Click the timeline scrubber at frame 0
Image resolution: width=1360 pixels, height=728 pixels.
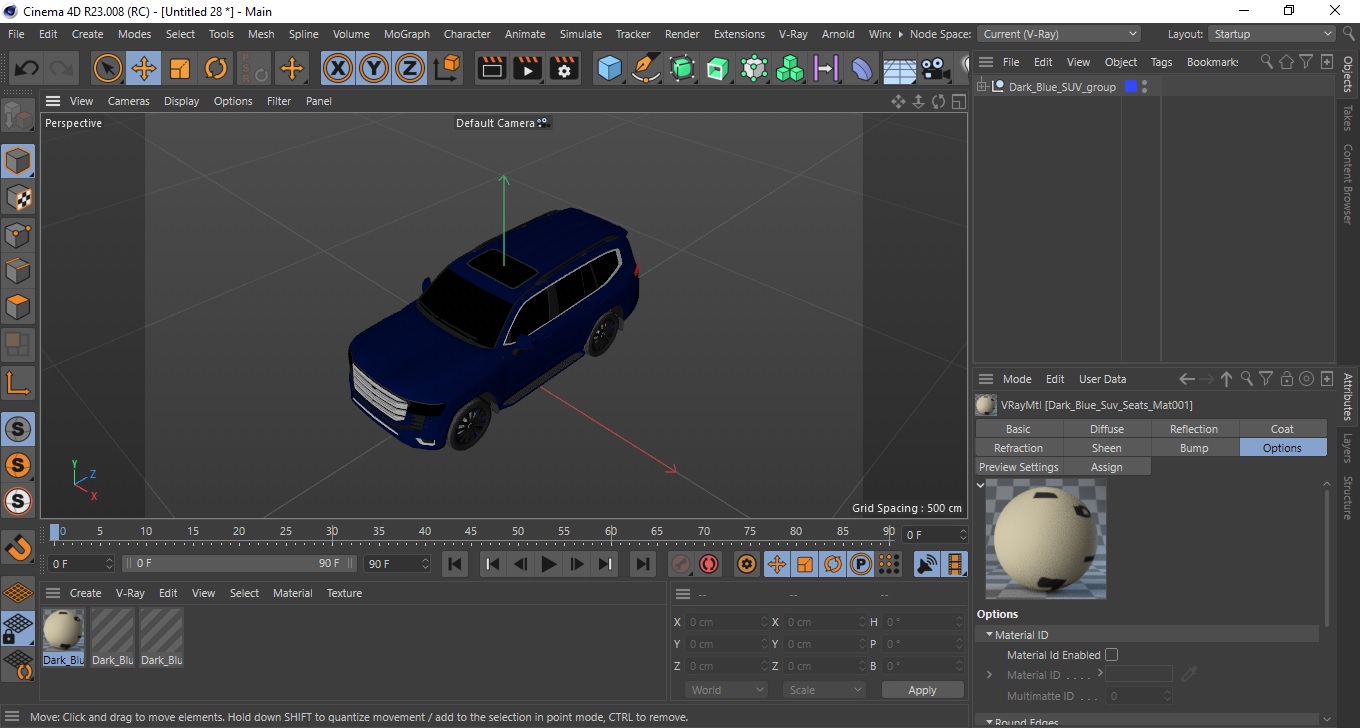pyautogui.click(x=54, y=531)
